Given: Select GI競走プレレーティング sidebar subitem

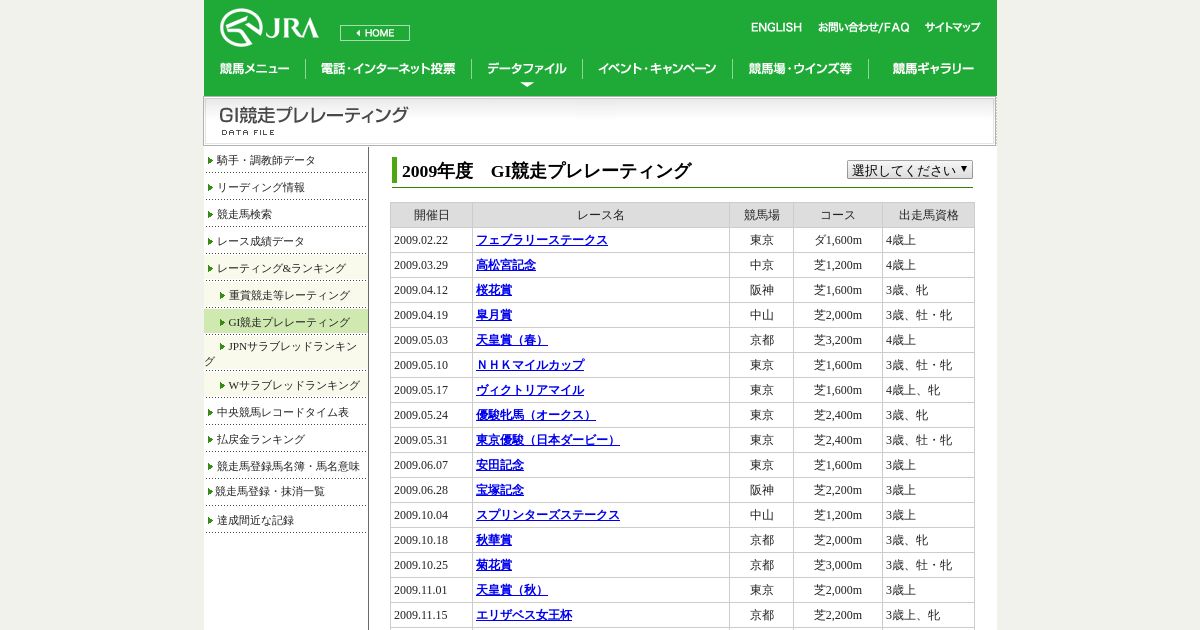Looking at the screenshot, I should point(289,322).
